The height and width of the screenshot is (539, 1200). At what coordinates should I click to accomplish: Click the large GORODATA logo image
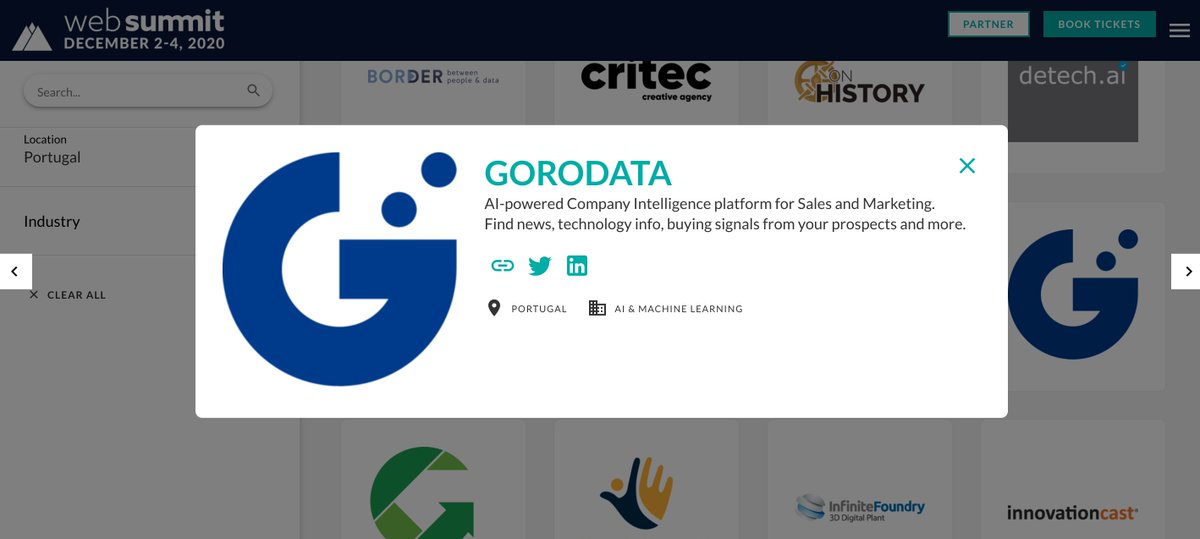(339, 269)
